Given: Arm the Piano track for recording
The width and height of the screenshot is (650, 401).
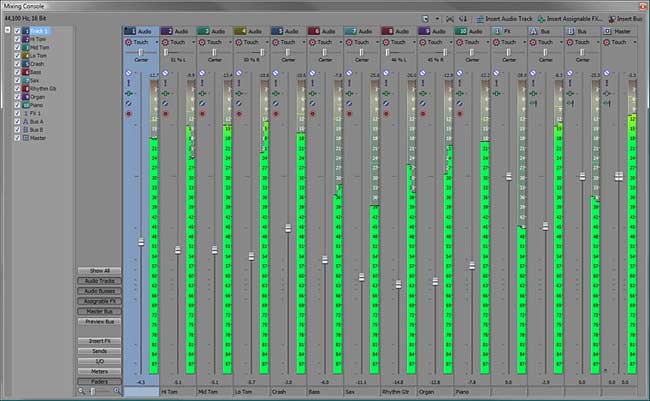Looking at the screenshot, I should coord(460,114).
